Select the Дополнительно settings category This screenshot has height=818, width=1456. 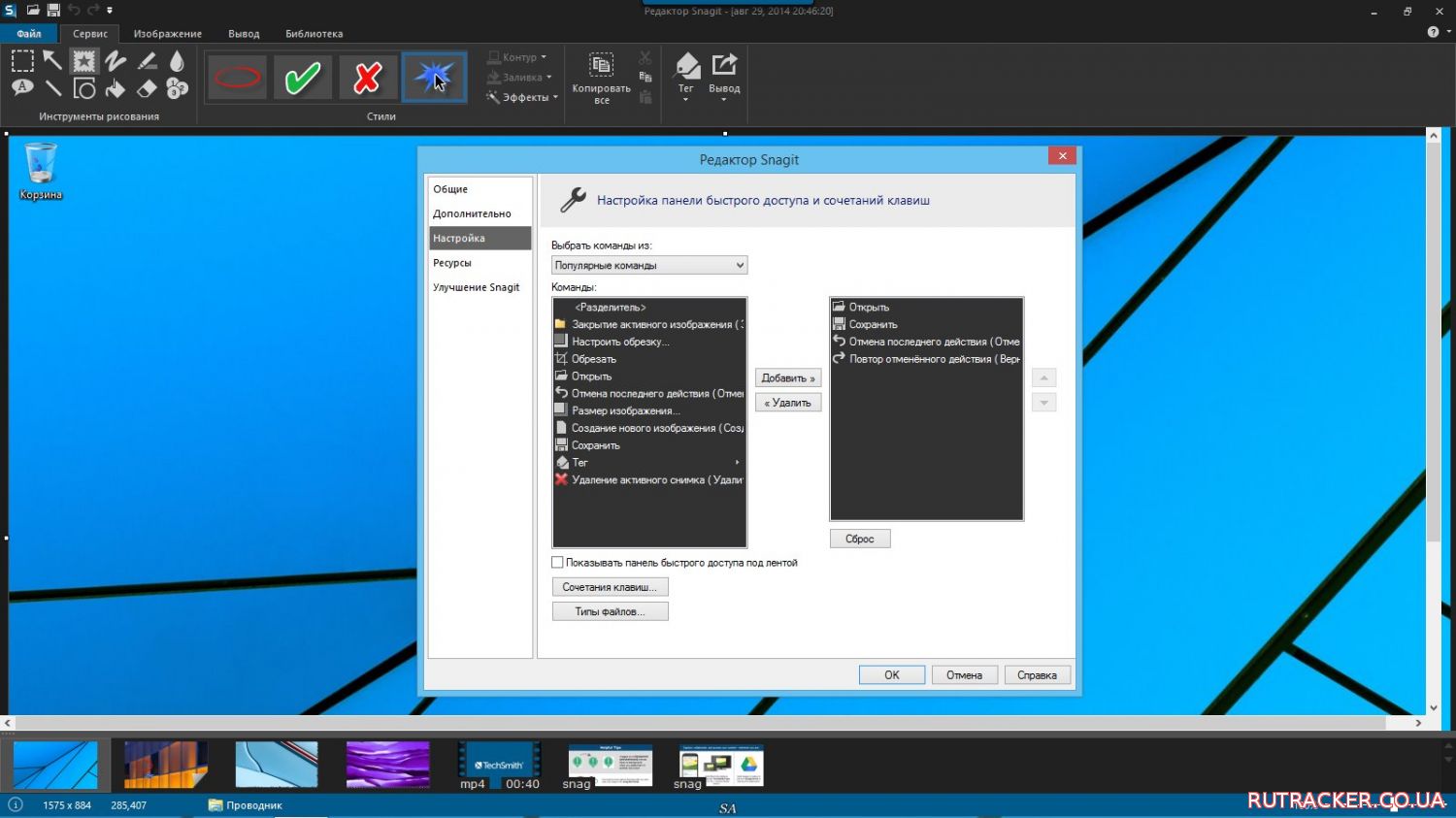(x=480, y=213)
